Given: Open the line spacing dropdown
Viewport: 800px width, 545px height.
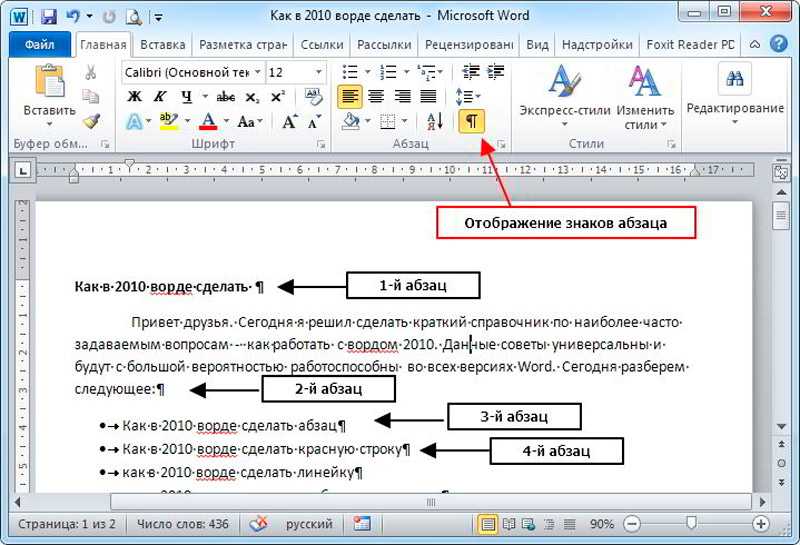Looking at the screenshot, I should coord(467,96).
